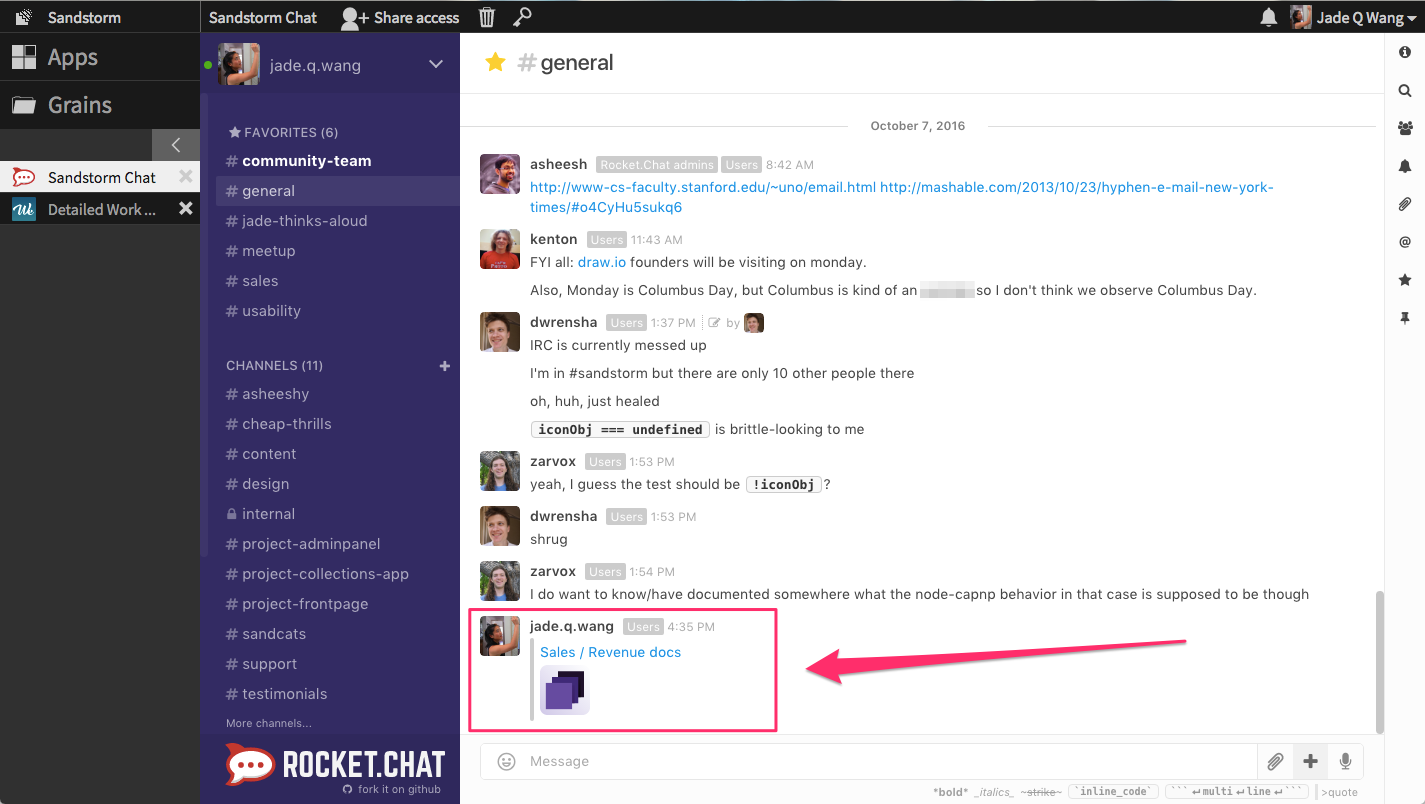The height and width of the screenshot is (804, 1425).
Task: Click the FAVORITES (6) header
Action: point(283,132)
